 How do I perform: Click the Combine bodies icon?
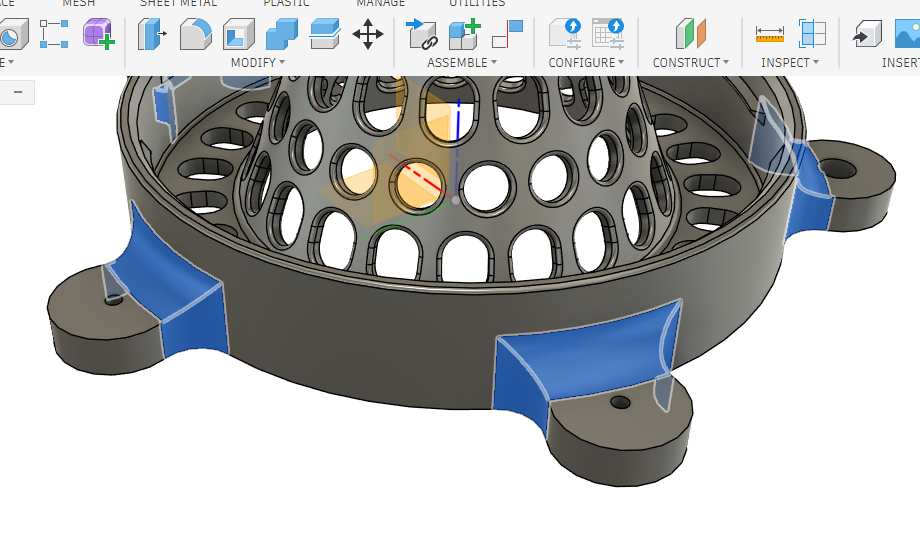click(281, 35)
